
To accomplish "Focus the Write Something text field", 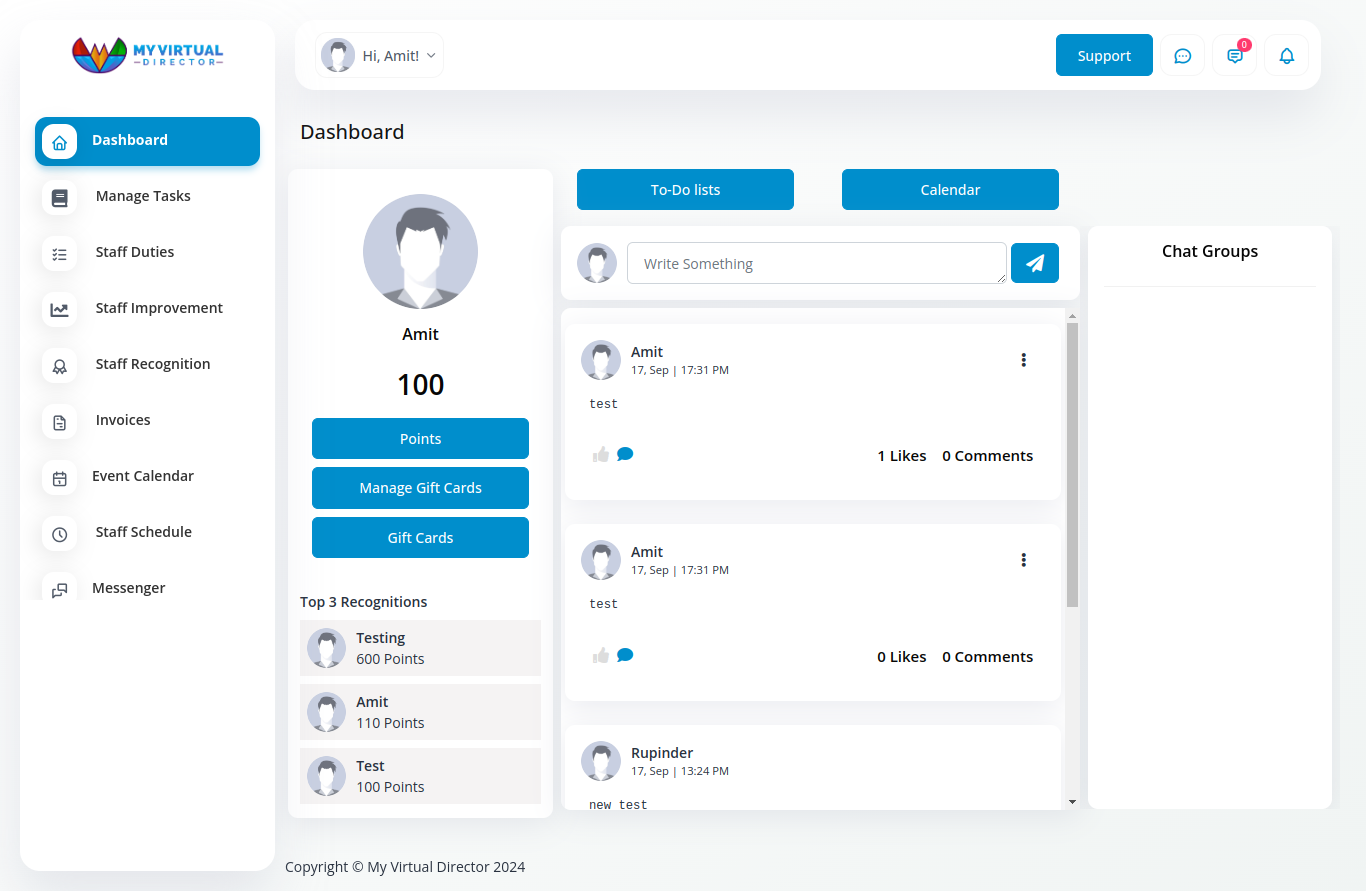I will pyautogui.click(x=816, y=263).
